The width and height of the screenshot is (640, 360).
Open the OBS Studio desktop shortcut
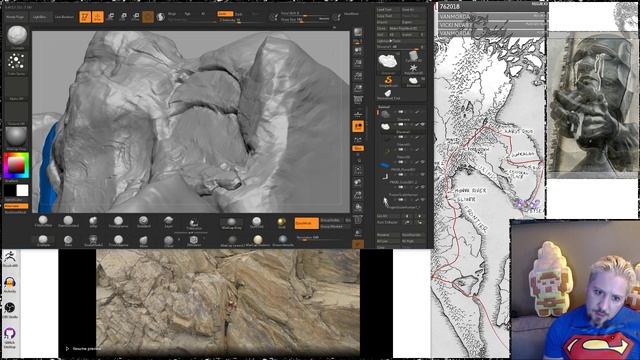[x=10, y=310]
